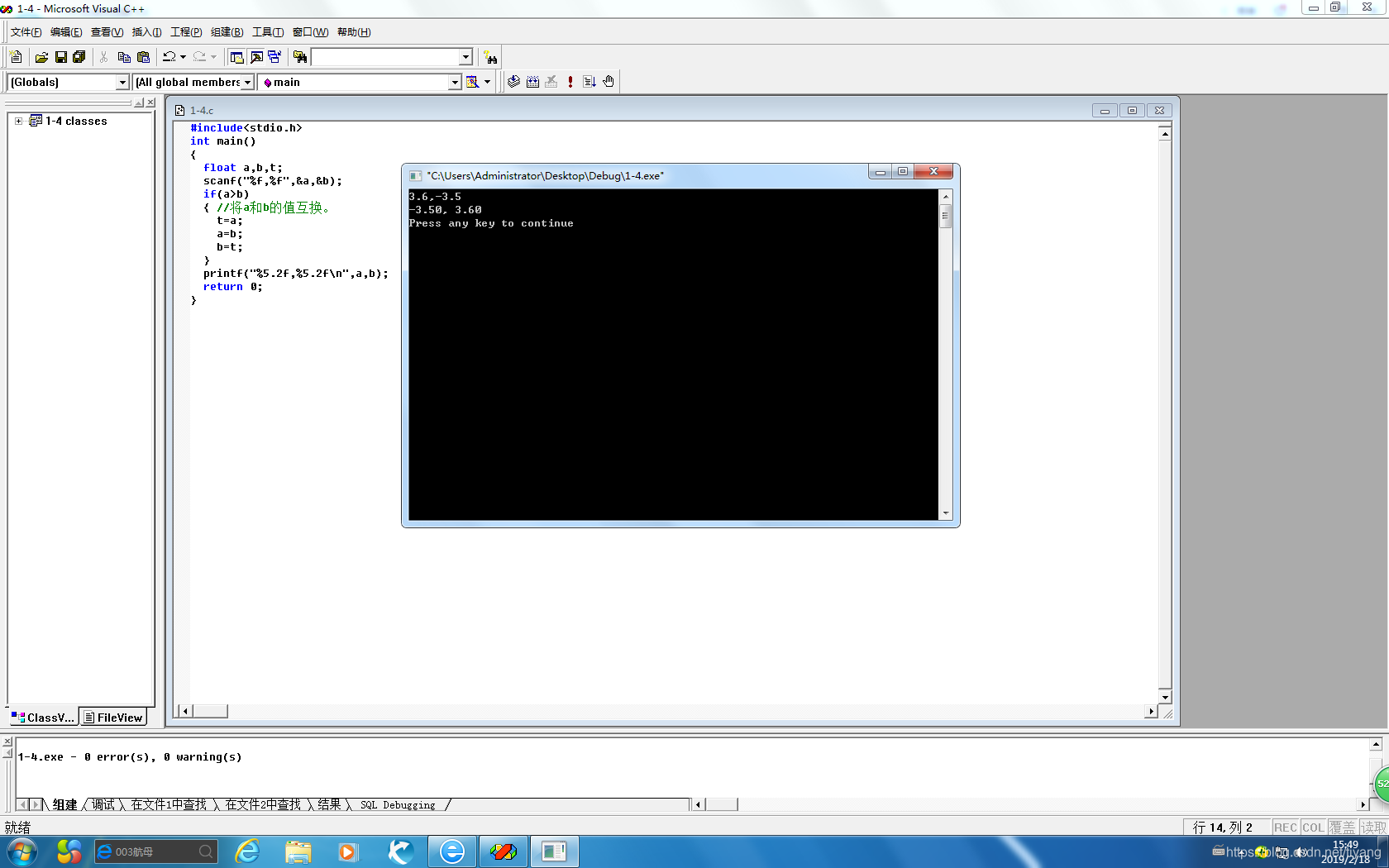
Task: Switch to the 在文件2中查找 tab
Action: [x=263, y=804]
